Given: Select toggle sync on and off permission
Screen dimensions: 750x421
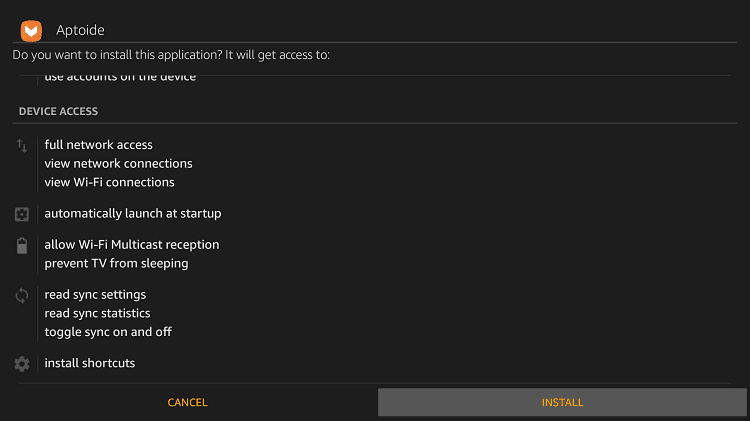Looking at the screenshot, I should (108, 332).
